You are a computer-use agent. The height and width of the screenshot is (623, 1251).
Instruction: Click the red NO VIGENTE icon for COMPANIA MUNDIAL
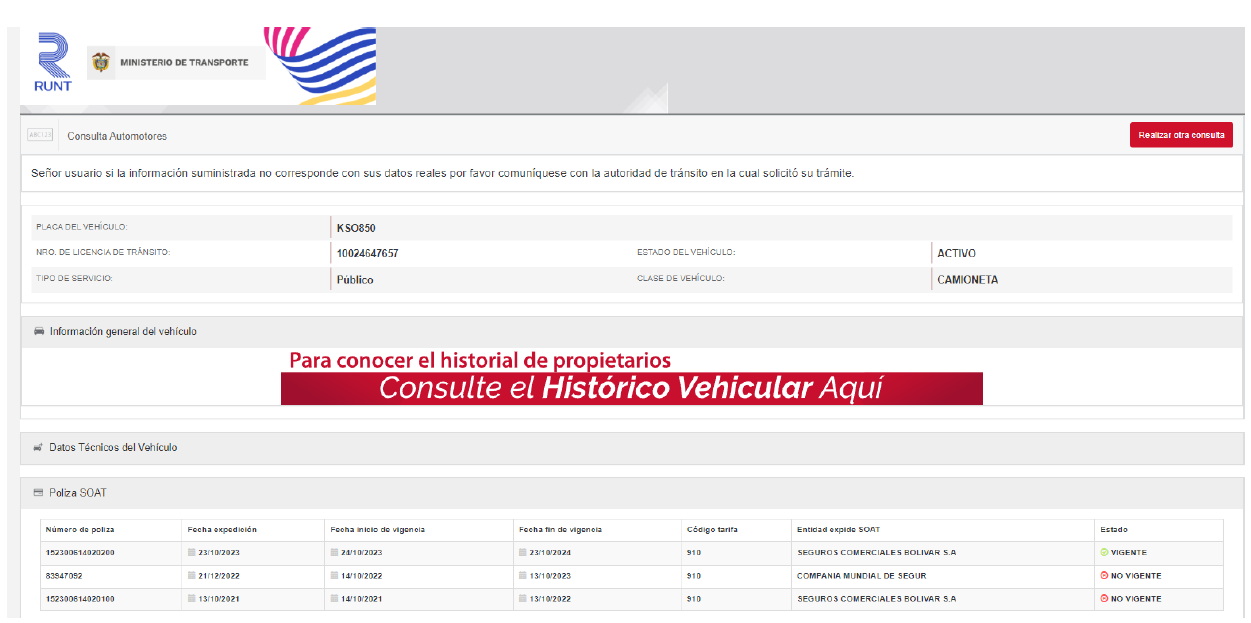(x=1104, y=575)
